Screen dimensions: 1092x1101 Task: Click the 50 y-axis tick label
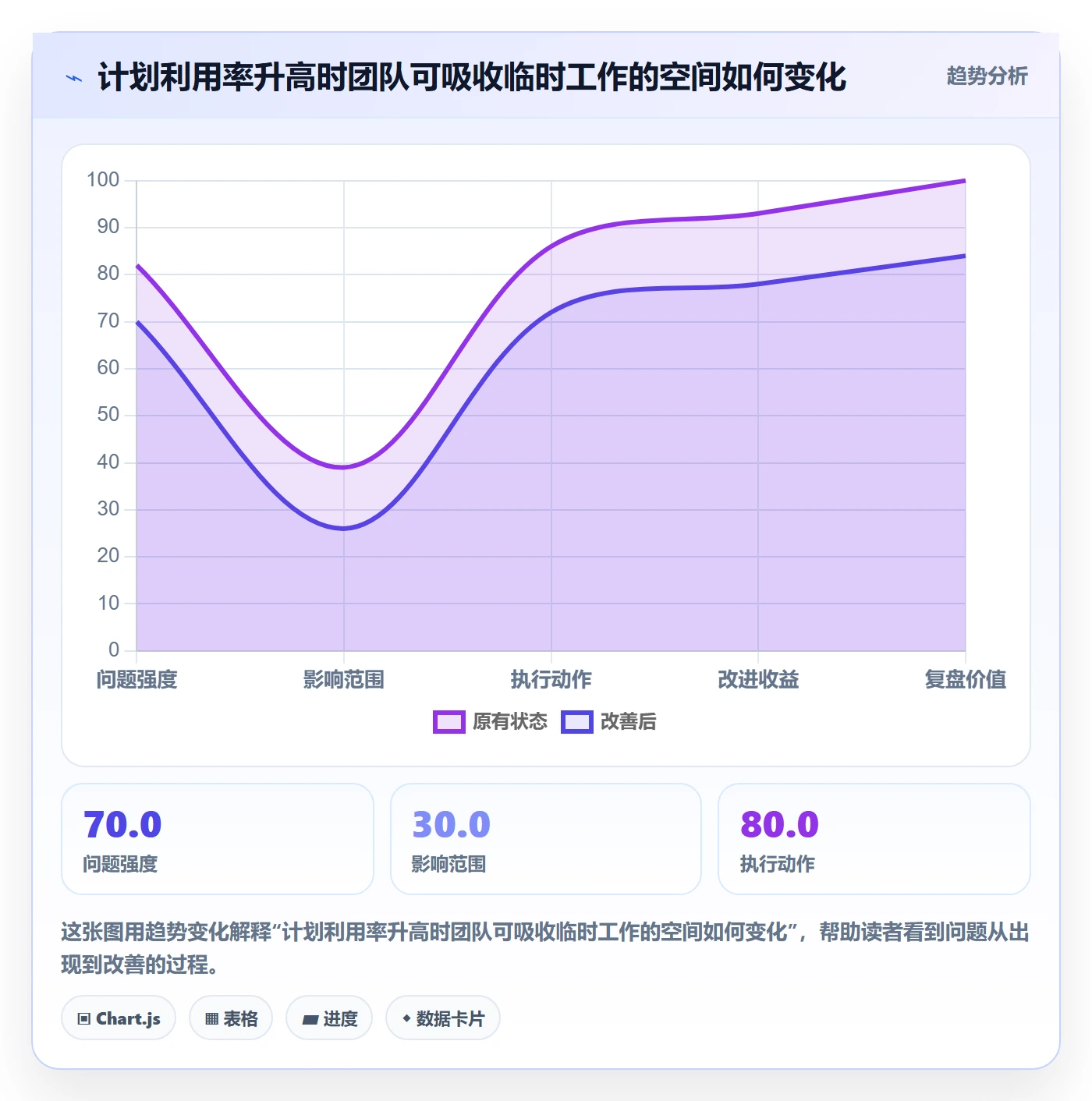coord(108,415)
